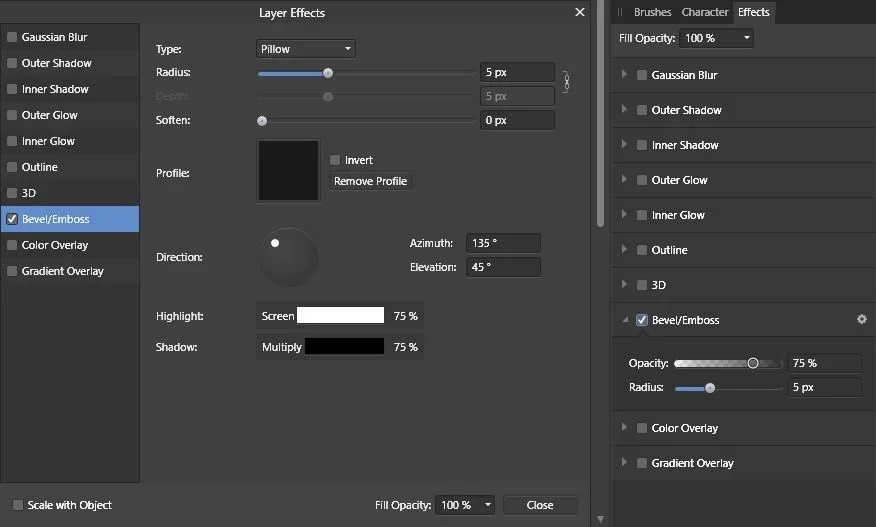876x527 pixels.
Task: Expand Outer Shadow section in Effects panel
Action: point(624,110)
